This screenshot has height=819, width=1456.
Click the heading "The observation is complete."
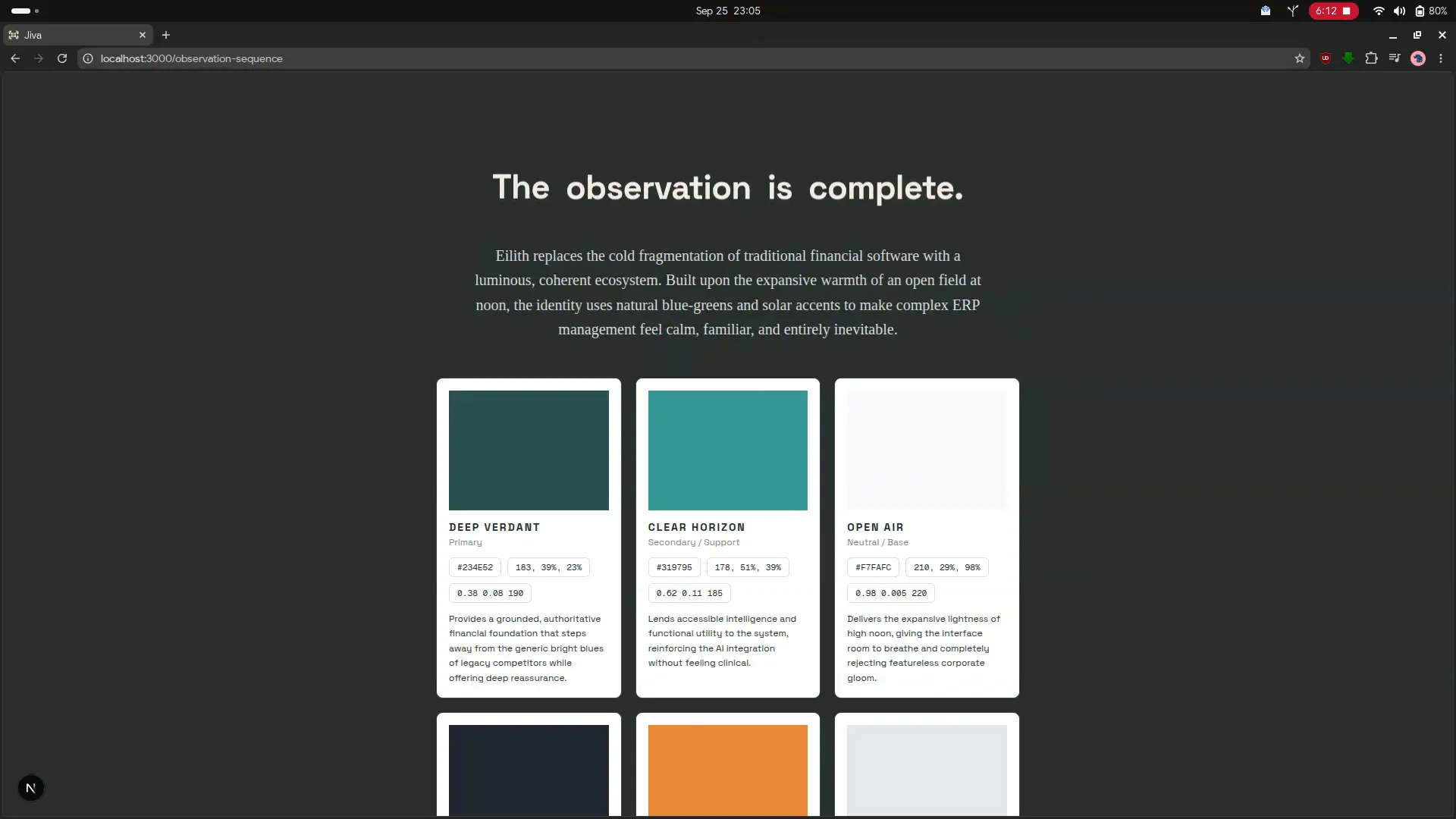(x=728, y=187)
